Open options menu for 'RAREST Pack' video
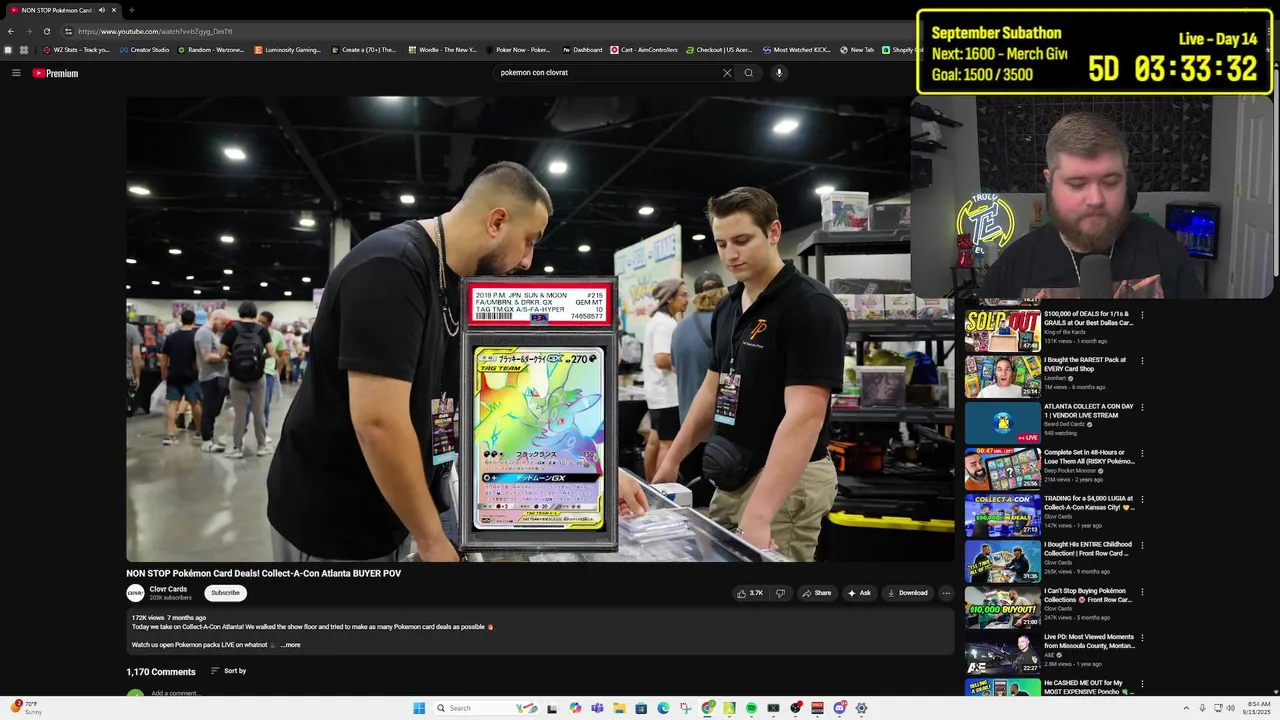Image resolution: width=1280 pixels, height=720 pixels. click(1142, 361)
